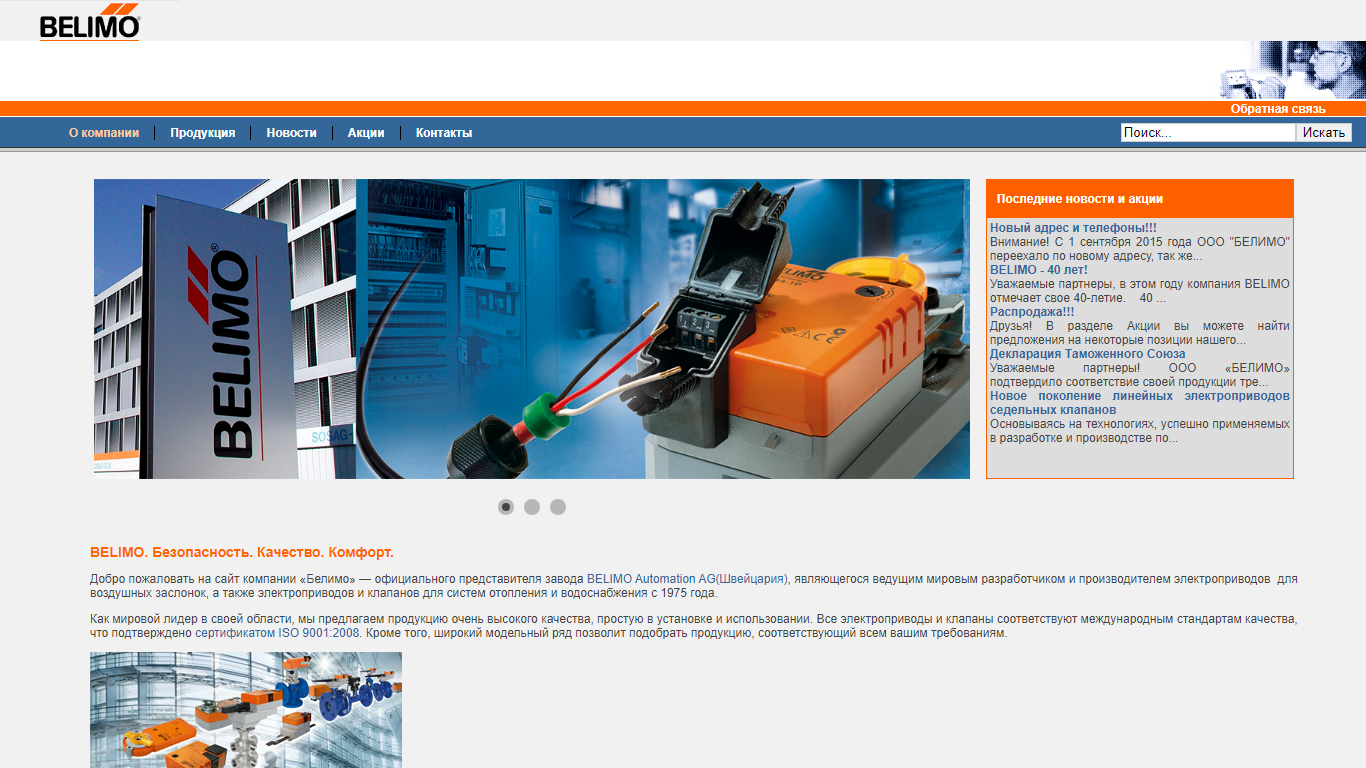Image resolution: width=1366 pixels, height=768 pixels.
Task: Open the Продукция menu item
Action: [x=203, y=133]
